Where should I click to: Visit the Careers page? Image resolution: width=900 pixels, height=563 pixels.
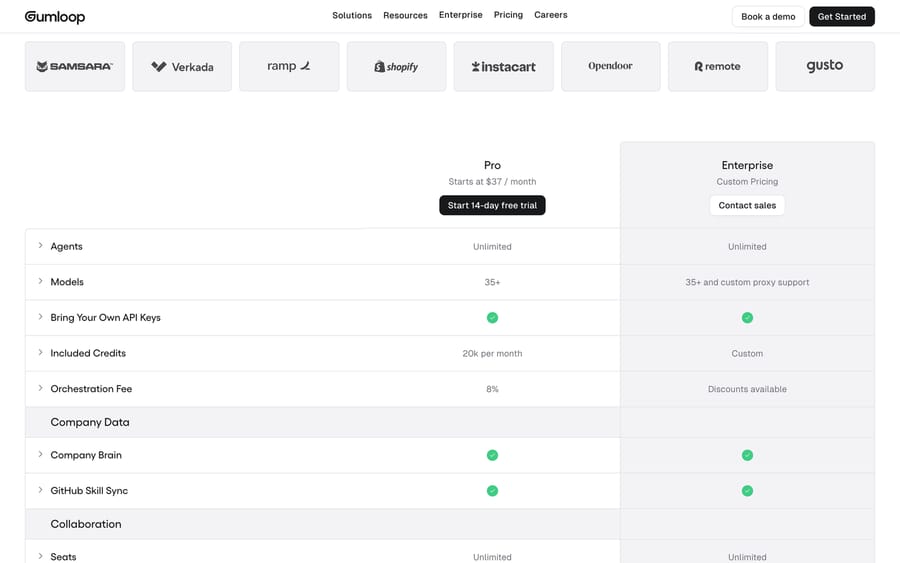pos(550,15)
